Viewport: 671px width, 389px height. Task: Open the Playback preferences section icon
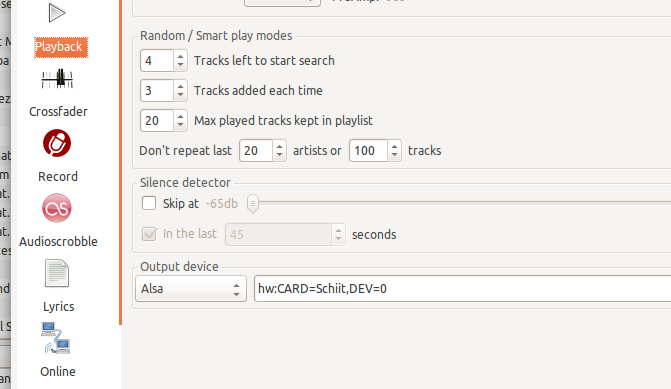click(57, 13)
